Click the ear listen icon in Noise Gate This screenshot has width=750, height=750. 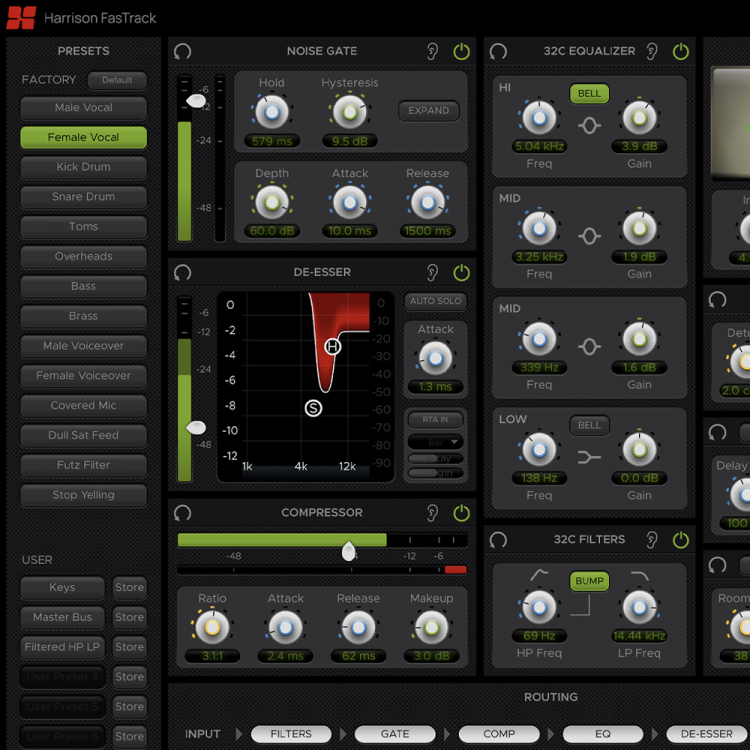[x=432, y=51]
